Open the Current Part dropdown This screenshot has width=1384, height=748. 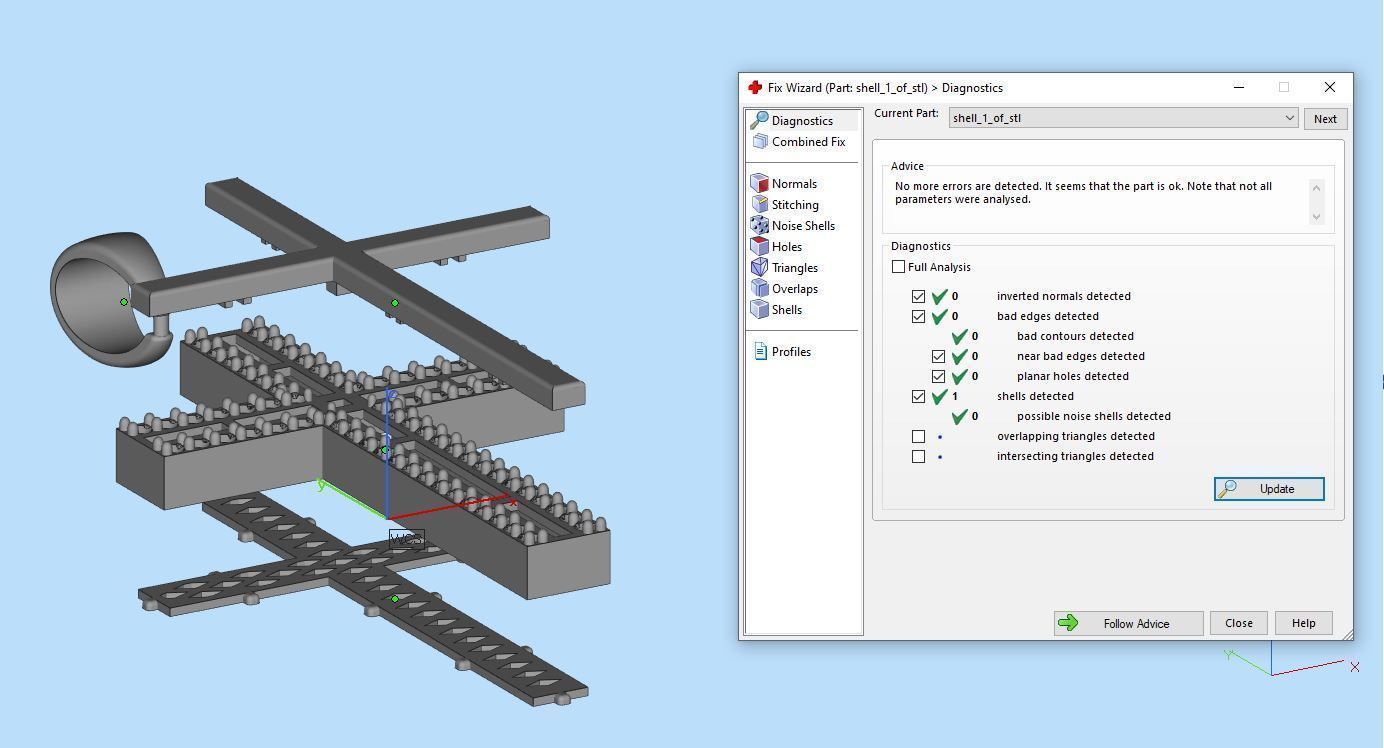click(1123, 118)
